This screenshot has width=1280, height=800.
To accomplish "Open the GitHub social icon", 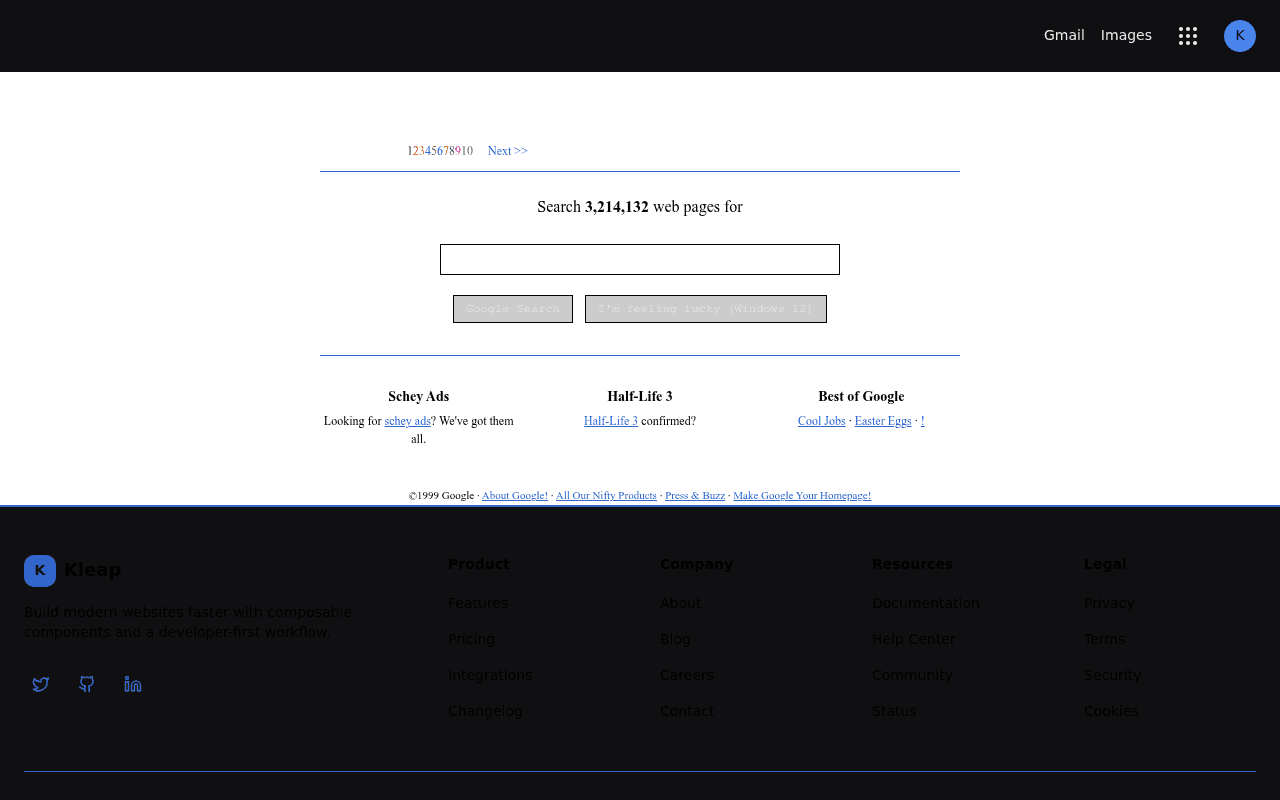I will pos(87,684).
